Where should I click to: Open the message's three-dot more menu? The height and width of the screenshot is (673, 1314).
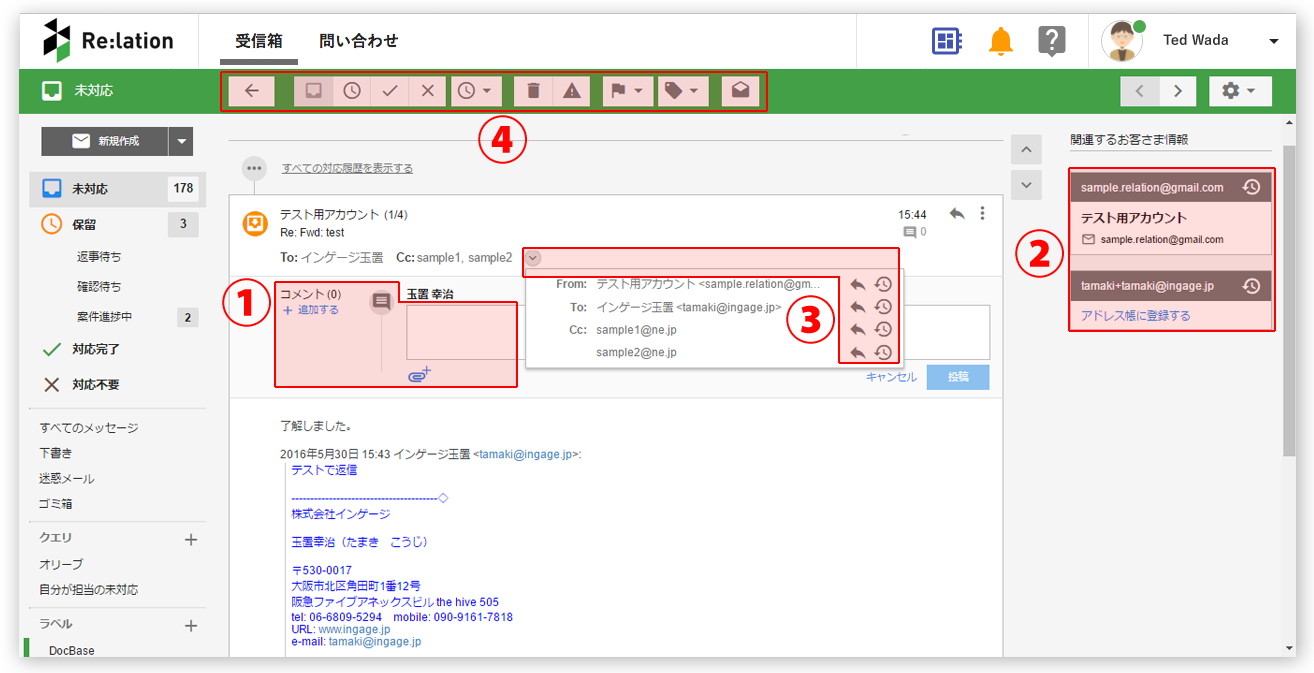point(983,214)
